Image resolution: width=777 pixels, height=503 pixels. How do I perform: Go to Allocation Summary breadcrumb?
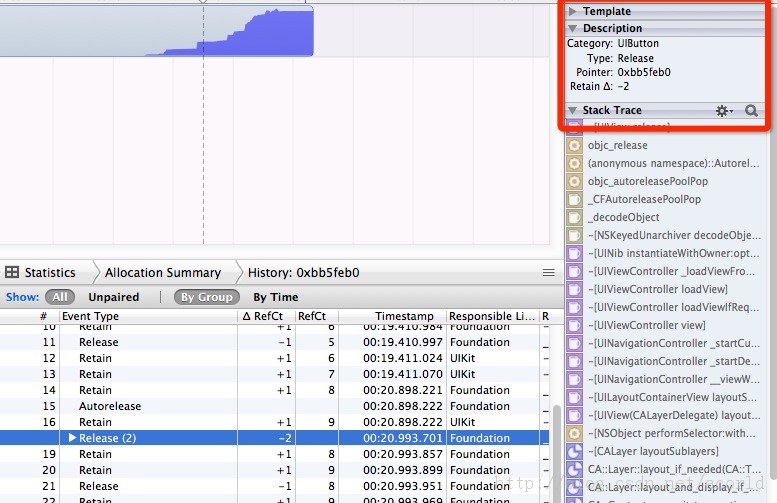coord(163,273)
